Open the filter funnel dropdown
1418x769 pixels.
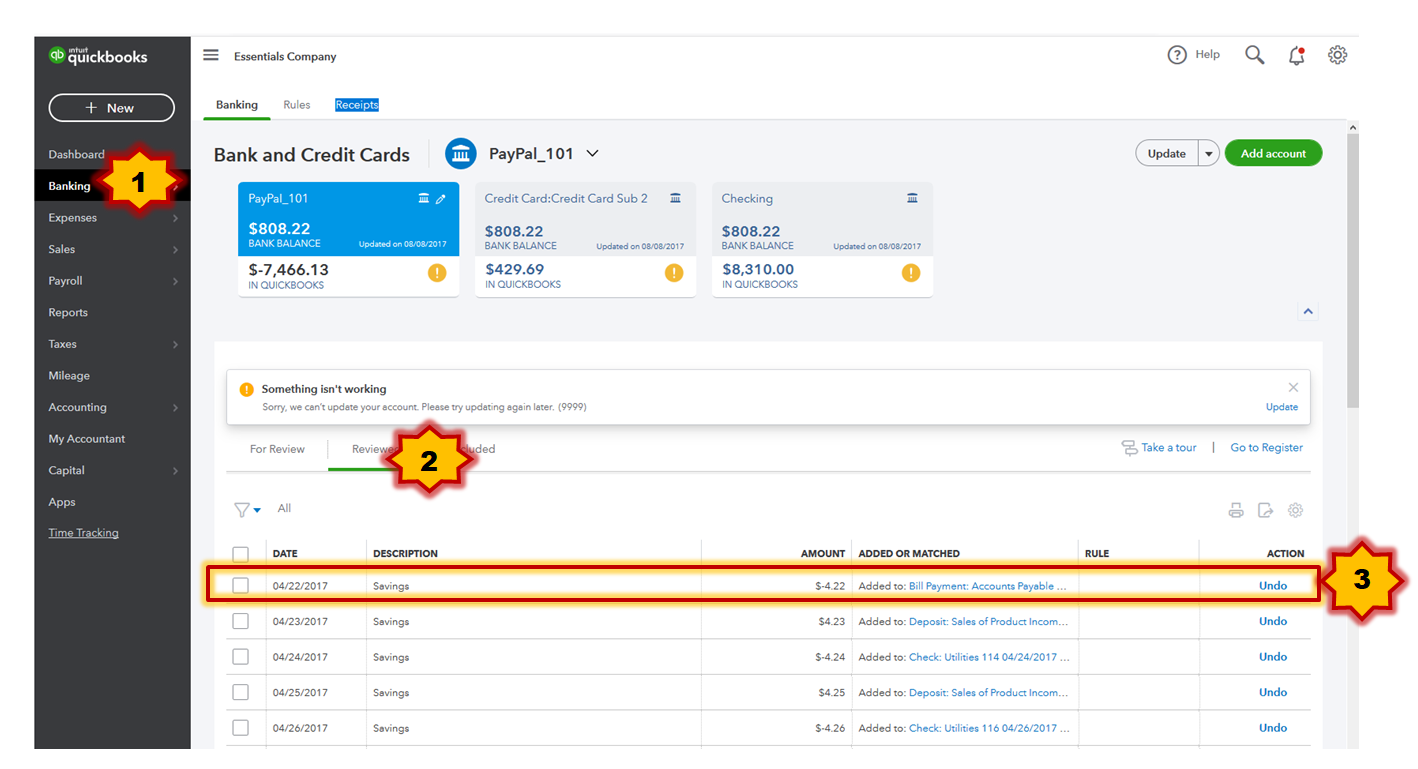click(246, 510)
